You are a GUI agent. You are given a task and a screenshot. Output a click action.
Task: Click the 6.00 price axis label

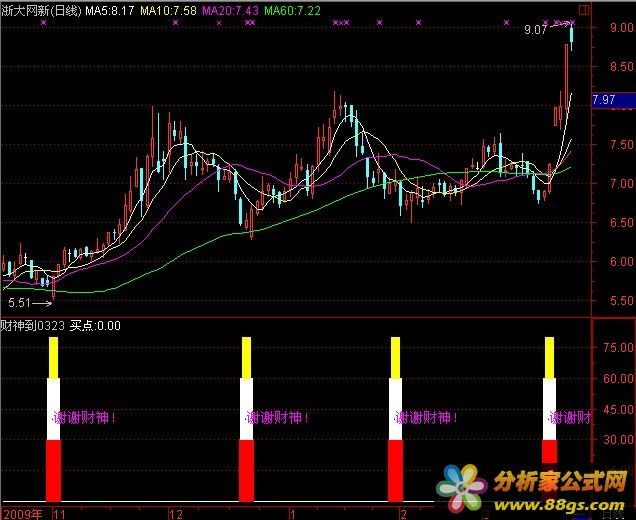[622, 262]
